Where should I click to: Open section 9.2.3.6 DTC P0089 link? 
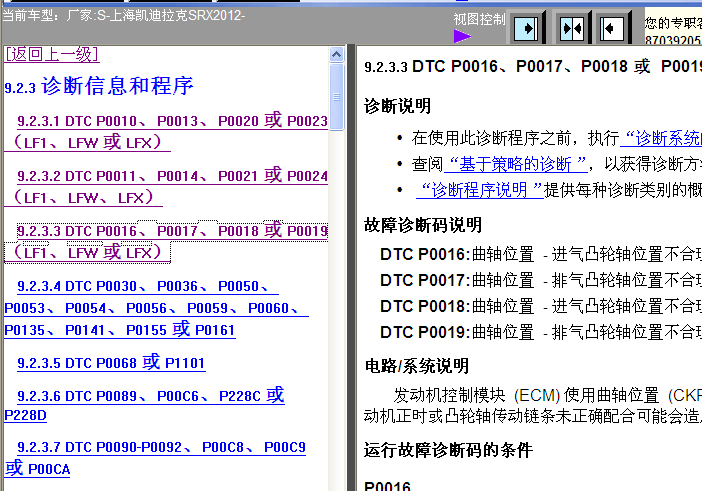click(x=144, y=405)
